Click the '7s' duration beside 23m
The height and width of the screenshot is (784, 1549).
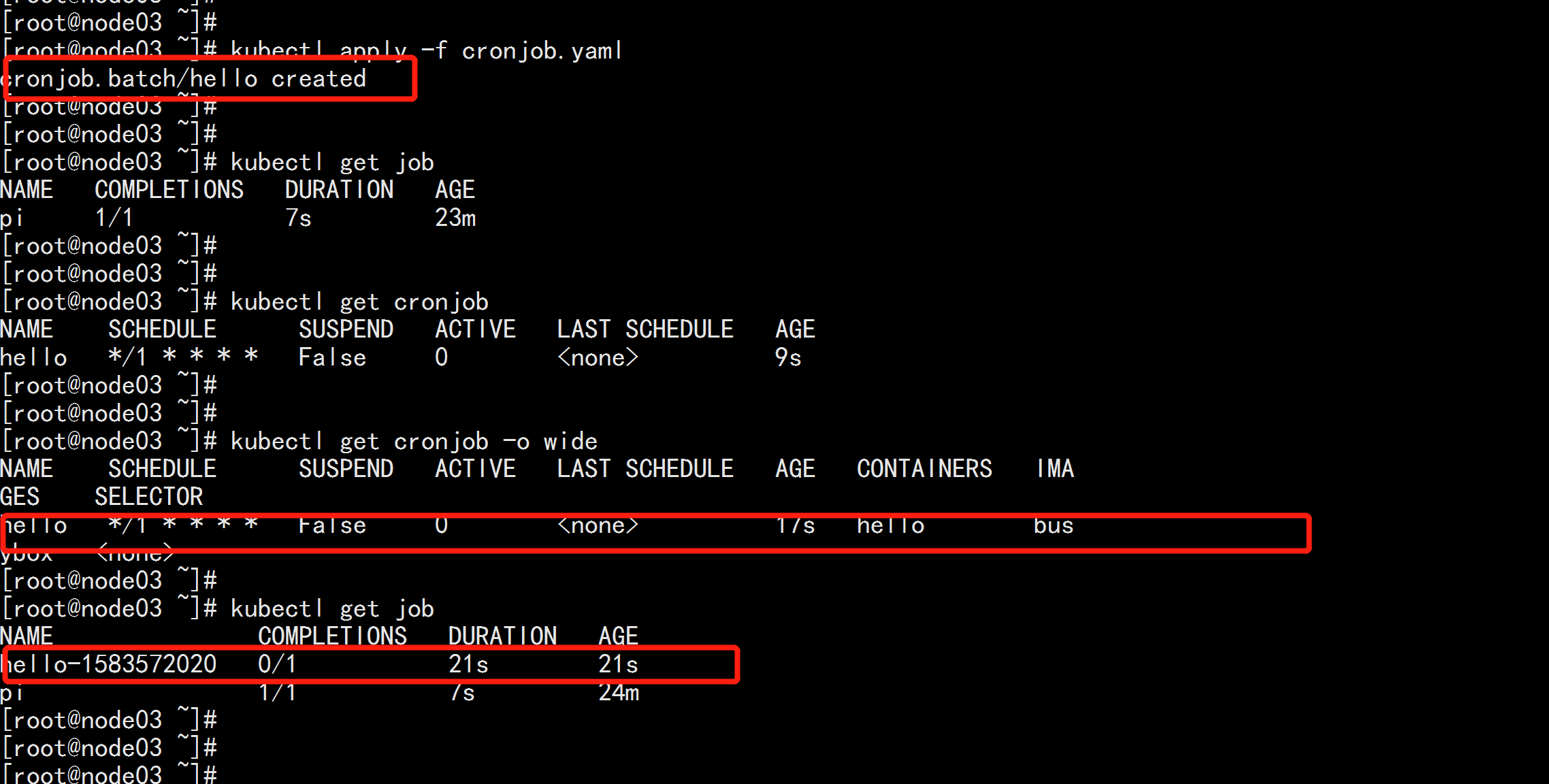pos(298,218)
